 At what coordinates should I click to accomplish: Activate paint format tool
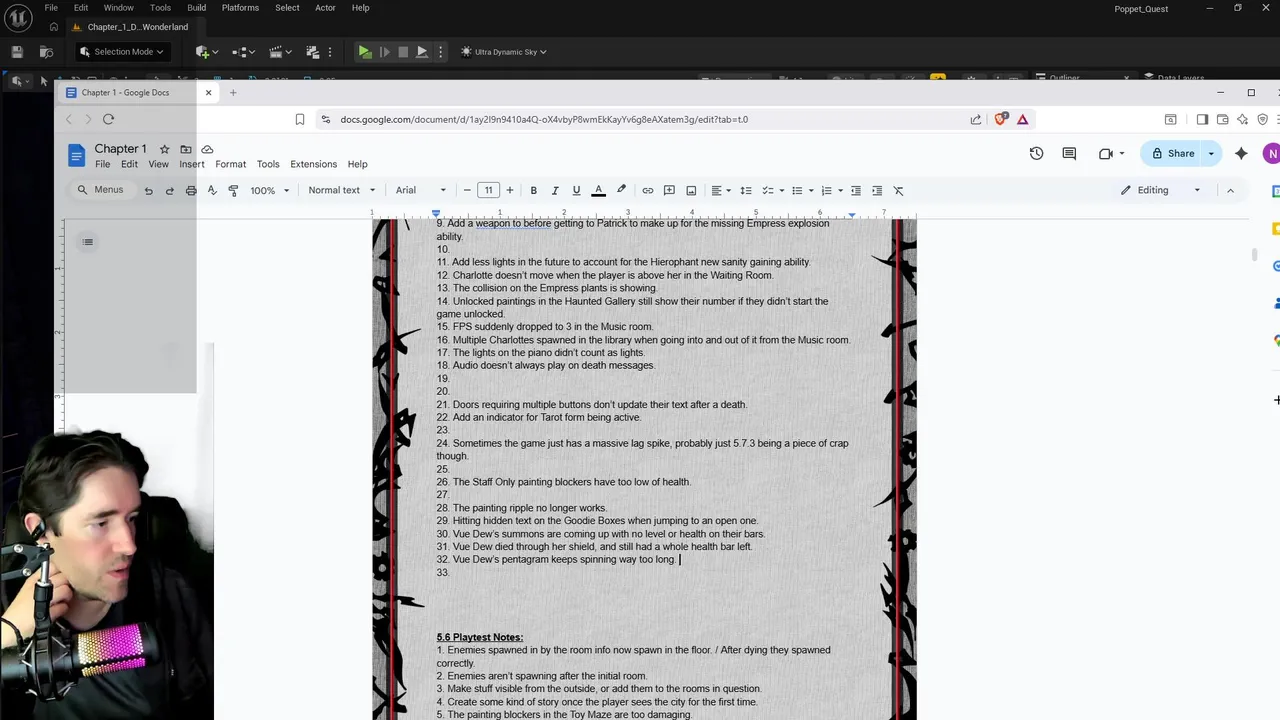pos(233,190)
